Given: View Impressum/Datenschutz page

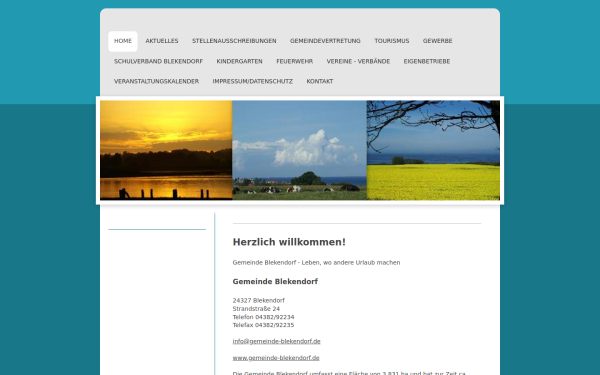Looking at the screenshot, I should click(x=253, y=82).
